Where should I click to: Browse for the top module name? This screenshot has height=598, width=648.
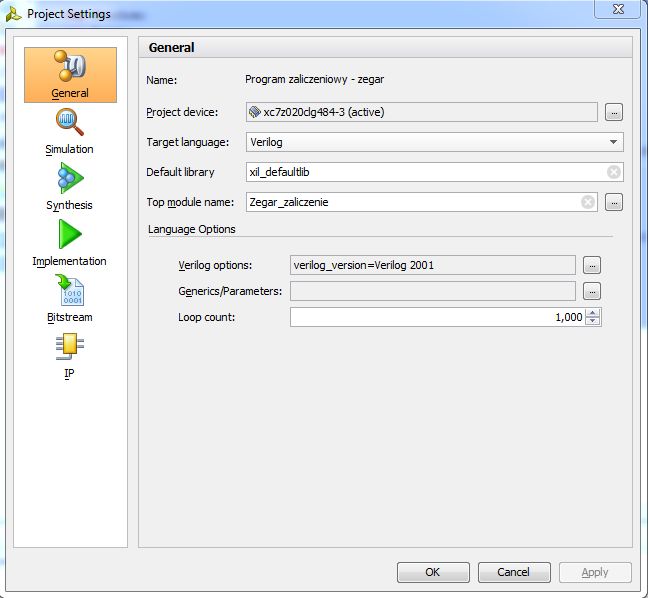(614, 202)
